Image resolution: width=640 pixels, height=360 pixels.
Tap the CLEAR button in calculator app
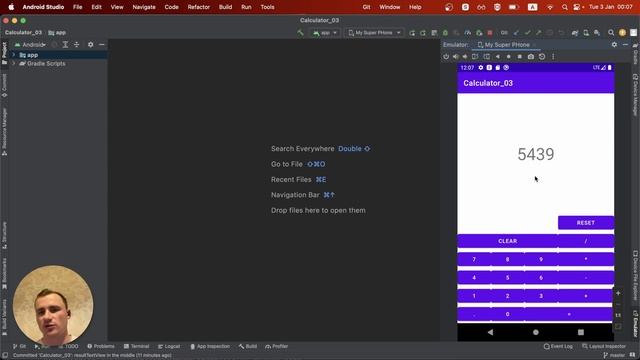point(507,241)
